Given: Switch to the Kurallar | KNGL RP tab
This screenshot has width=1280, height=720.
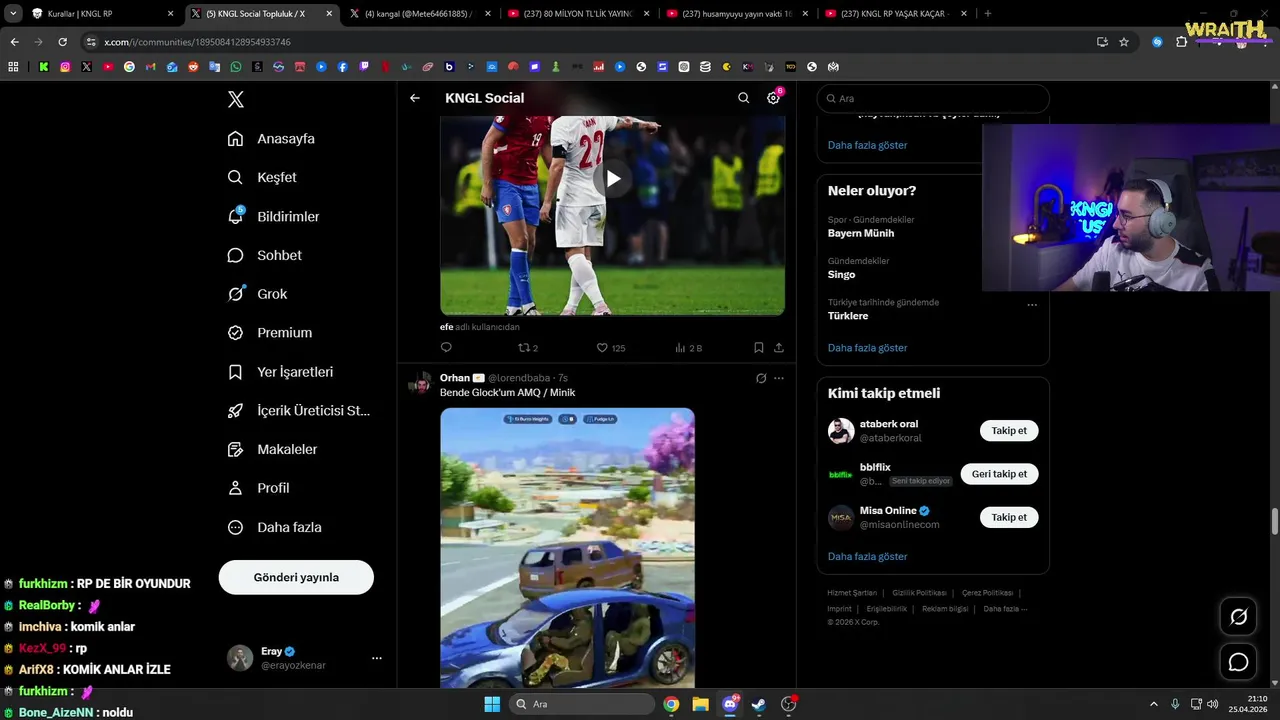Looking at the screenshot, I should (x=102, y=14).
